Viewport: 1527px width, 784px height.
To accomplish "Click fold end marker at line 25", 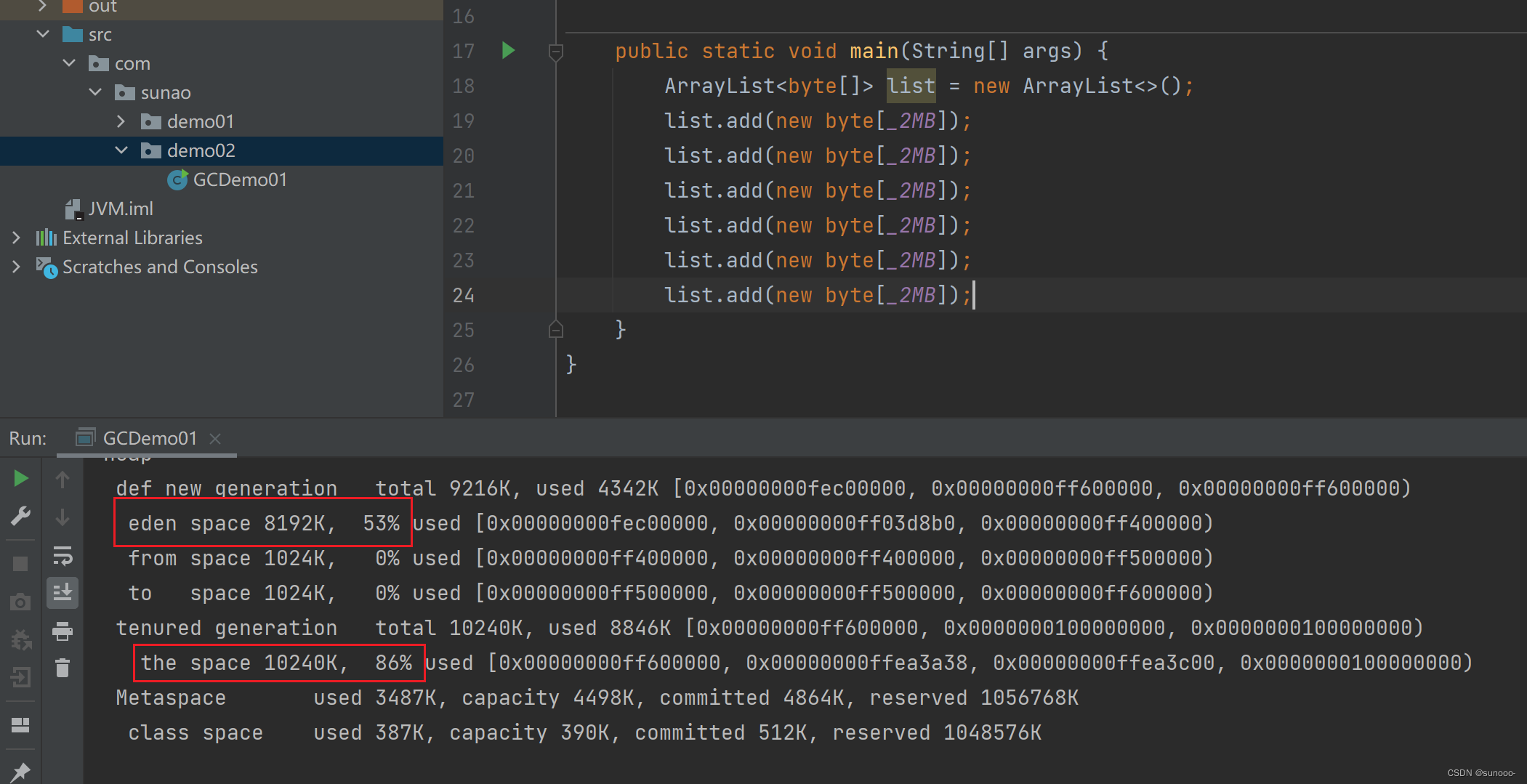I will [x=556, y=329].
